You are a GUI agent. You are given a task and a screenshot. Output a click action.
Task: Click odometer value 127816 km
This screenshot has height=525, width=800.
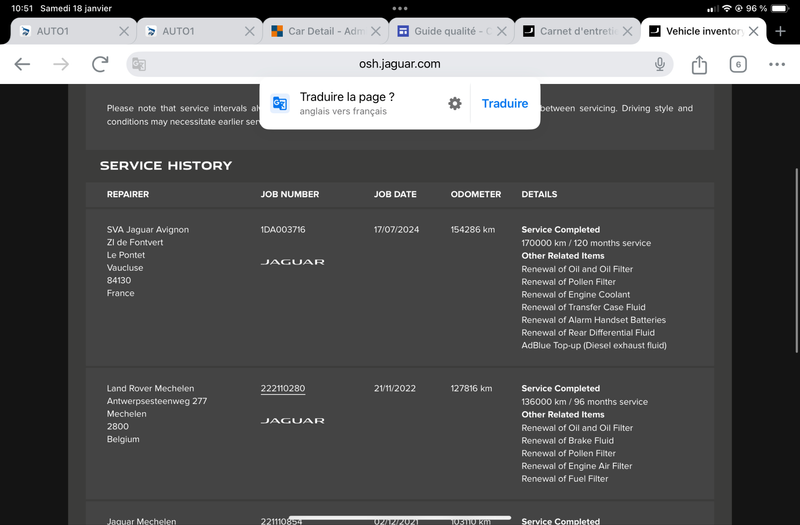tap(471, 388)
